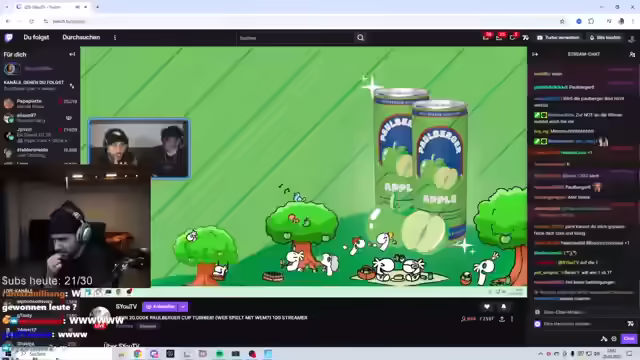Click the embedded picture-in-picture webcam overlay
Image resolution: width=640 pixels, height=360 pixels.
pyautogui.click(x=139, y=149)
